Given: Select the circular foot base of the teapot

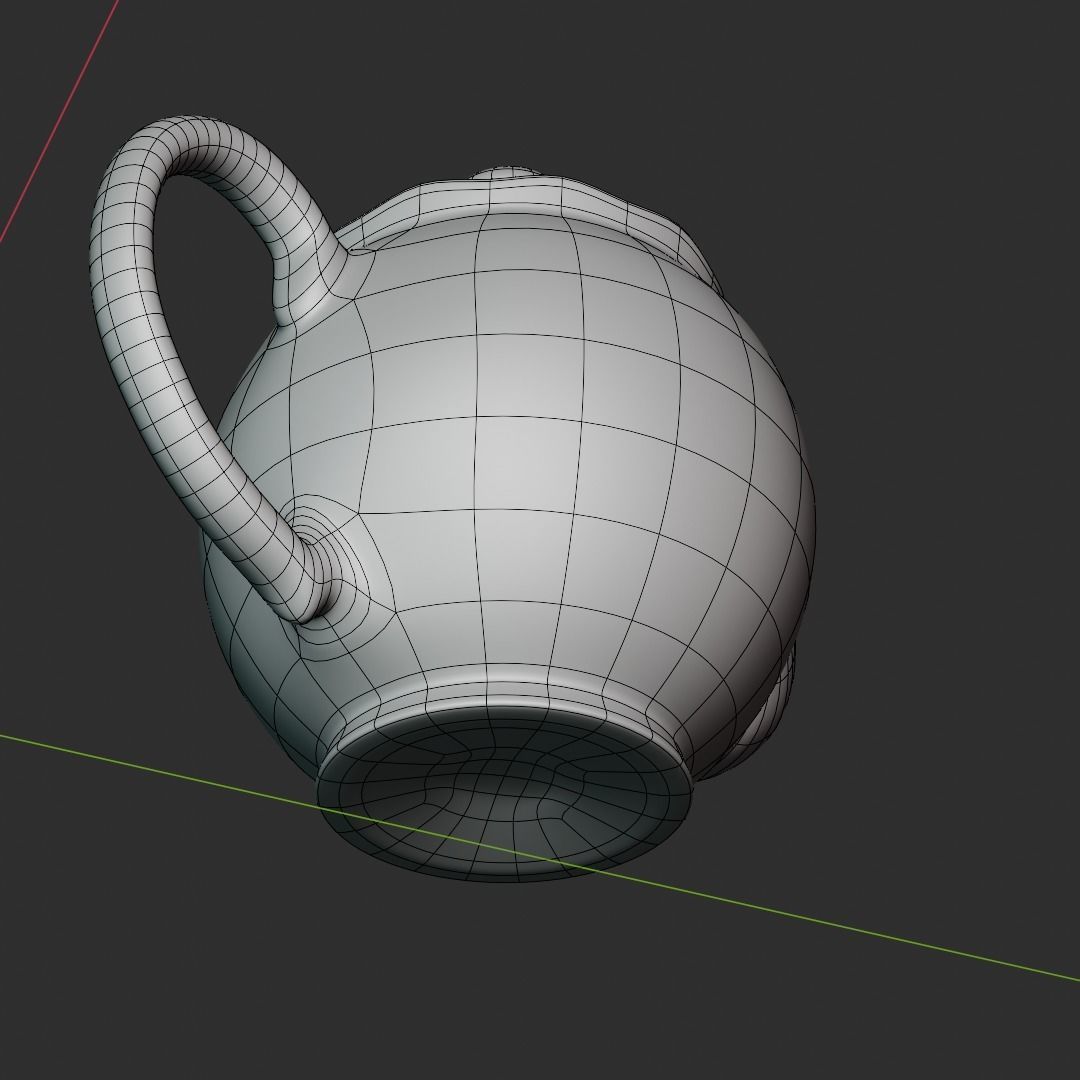Looking at the screenshot, I should tap(504, 792).
